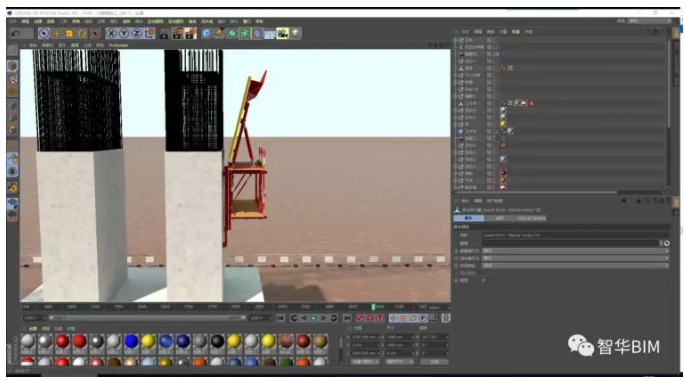
Task: Click the green playhead marker on timeline
Action: click(373, 307)
